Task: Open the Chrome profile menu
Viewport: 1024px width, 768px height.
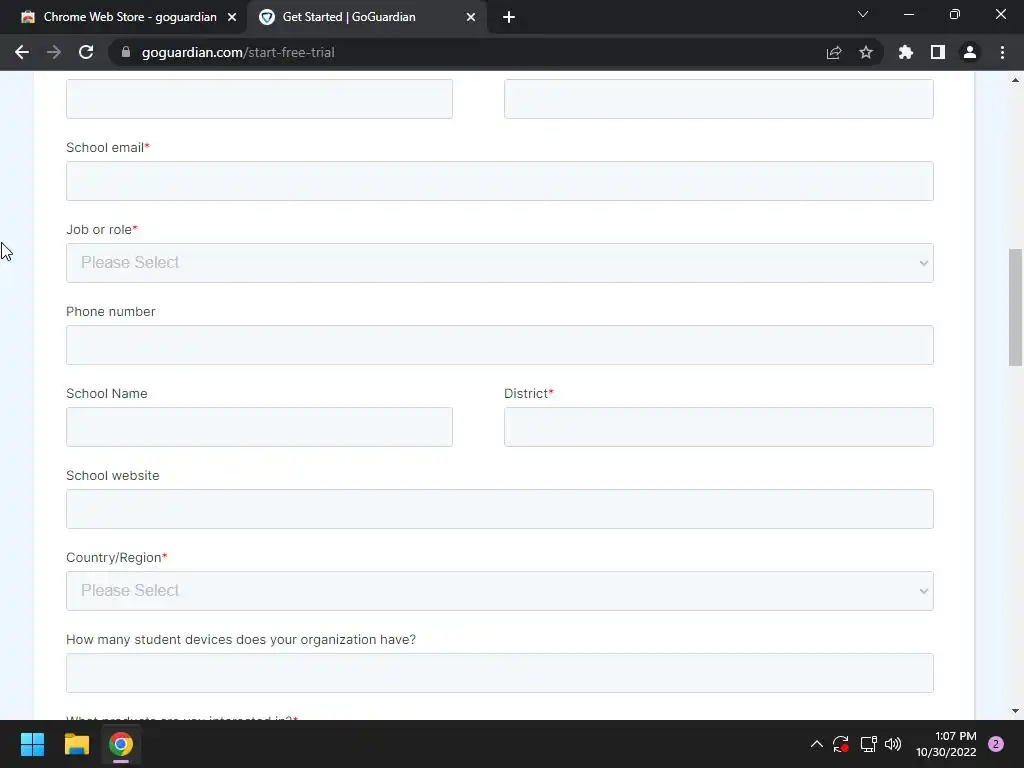Action: click(970, 52)
